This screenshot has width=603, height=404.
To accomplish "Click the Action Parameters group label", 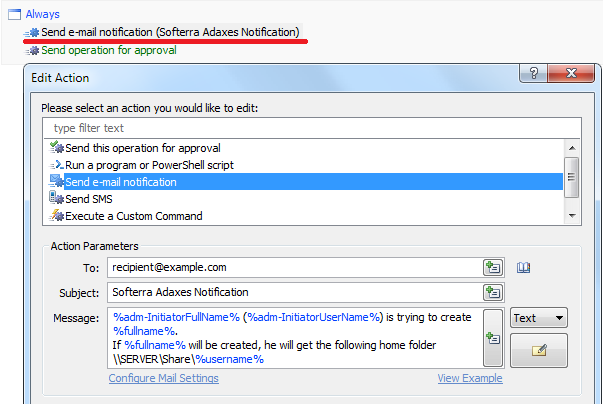I will pos(95,246).
